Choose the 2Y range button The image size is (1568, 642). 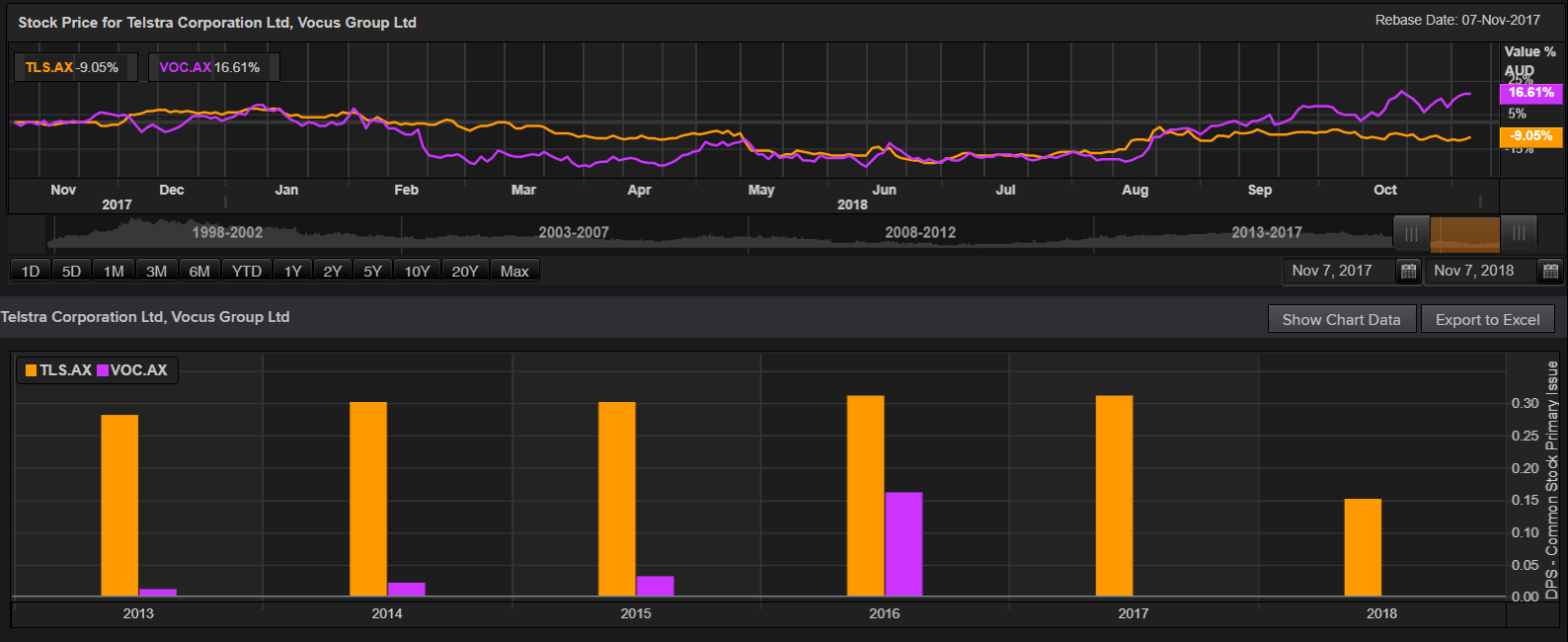click(x=333, y=271)
